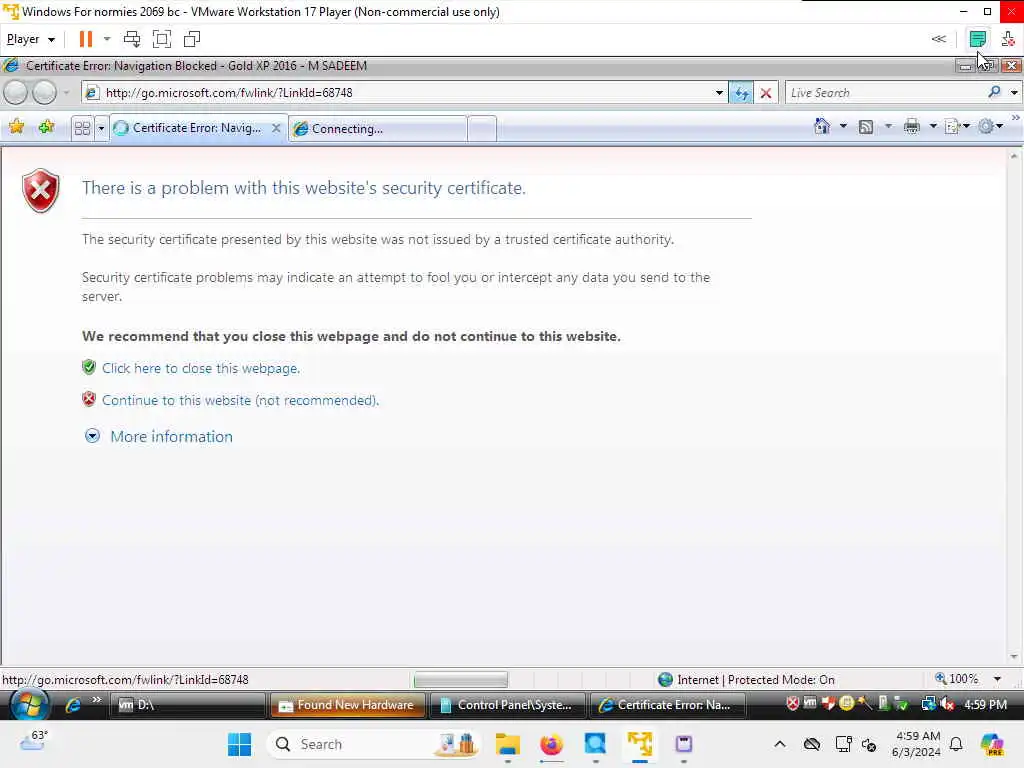Click Add to Favorites icon
This screenshot has height=768, width=1024.
click(46, 127)
